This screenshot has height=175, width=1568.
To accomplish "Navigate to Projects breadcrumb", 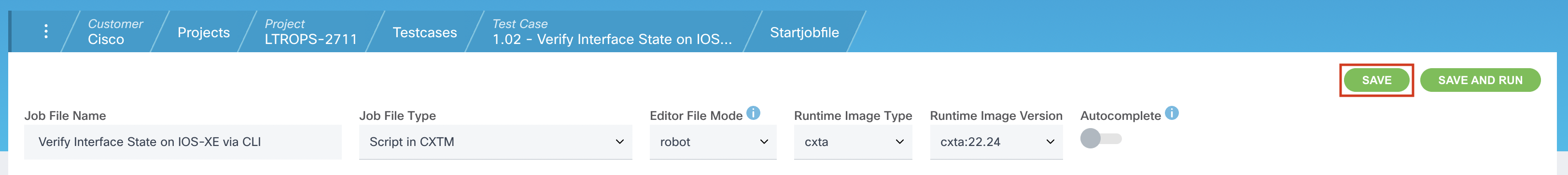I will point(203,32).
